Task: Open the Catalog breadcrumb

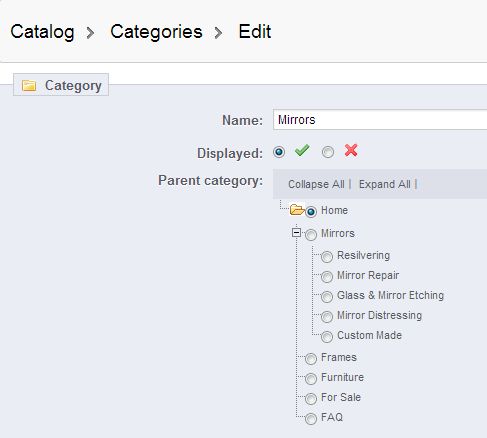Action: click(42, 32)
